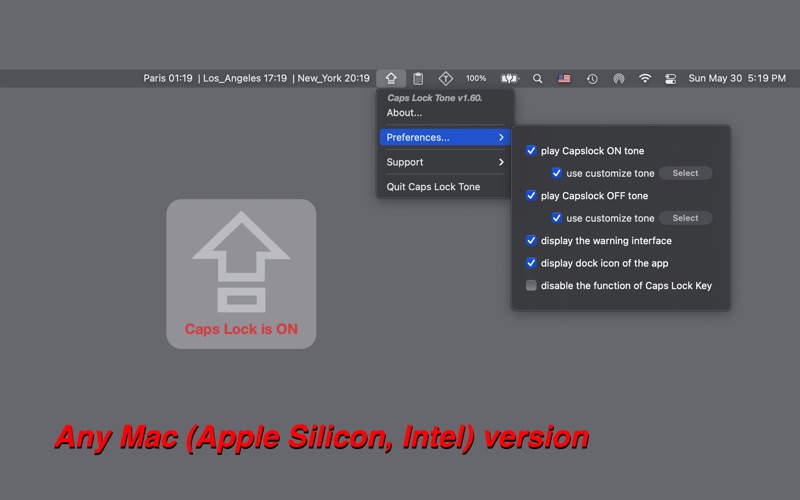Open the Support submenu item
This screenshot has width=800, height=500.
click(444, 162)
